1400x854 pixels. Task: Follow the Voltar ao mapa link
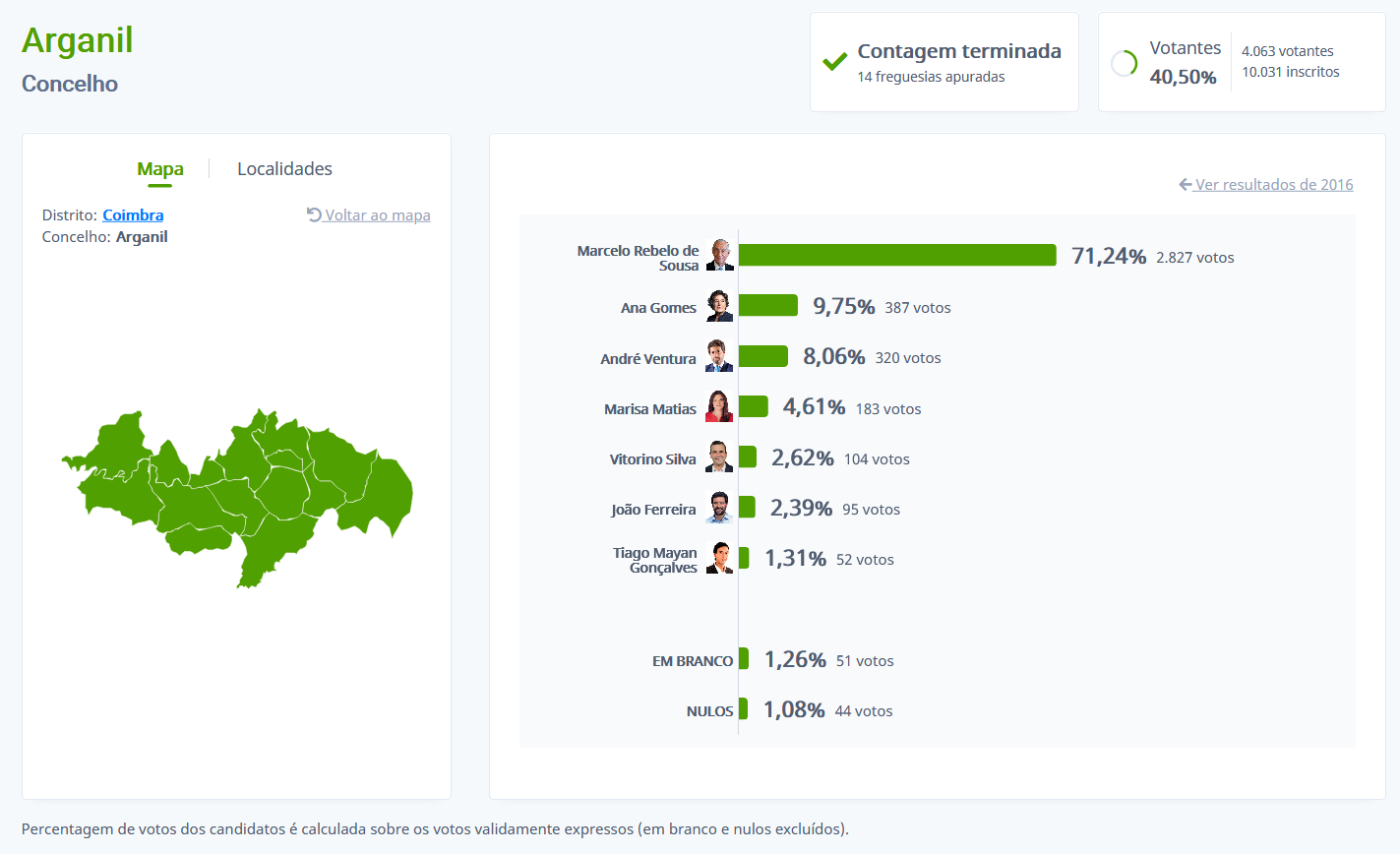click(378, 214)
